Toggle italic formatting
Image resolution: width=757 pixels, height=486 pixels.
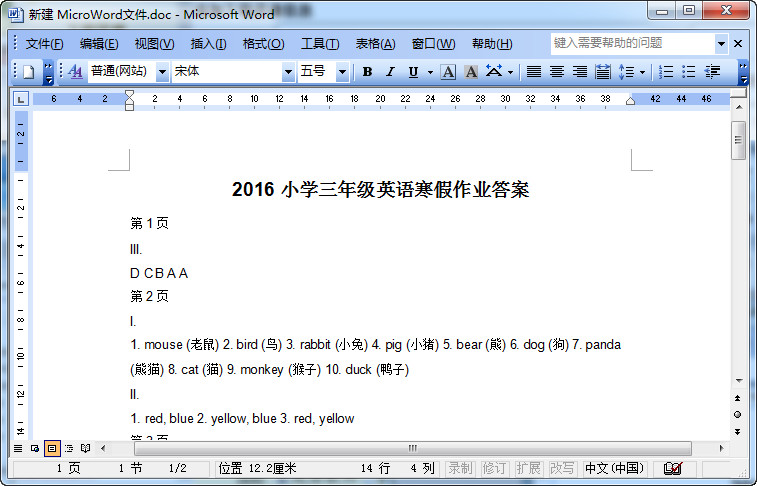tap(390, 72)
